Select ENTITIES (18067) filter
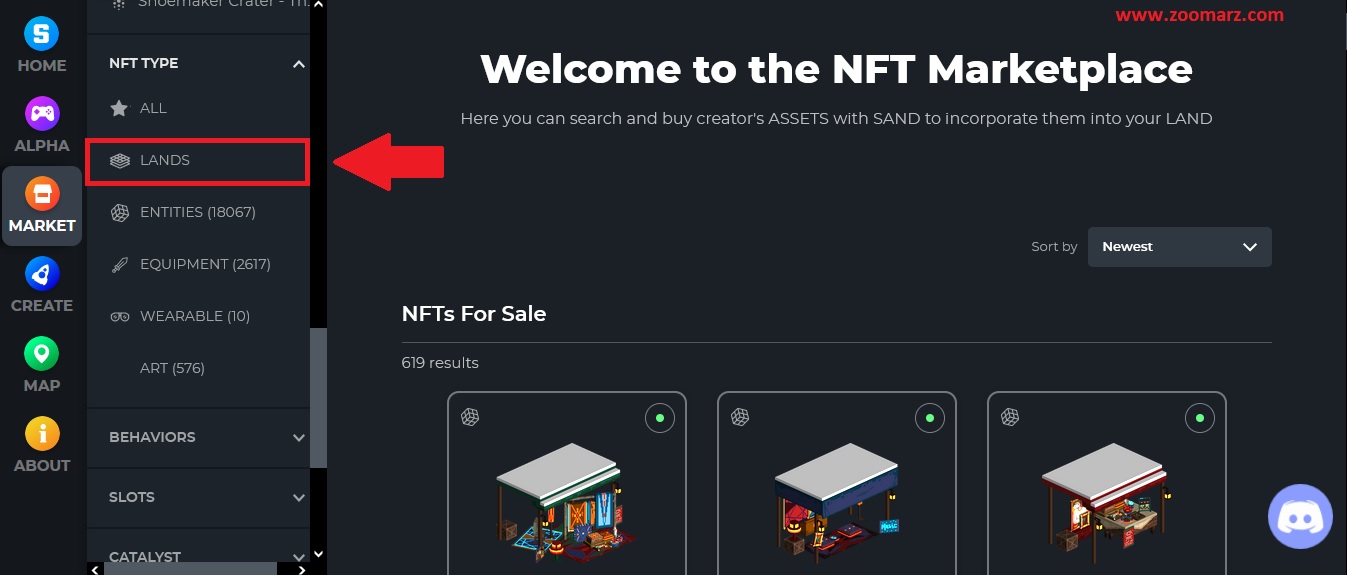The width and height of the screenshot is (1347, 575). click(x=197, y=212)
